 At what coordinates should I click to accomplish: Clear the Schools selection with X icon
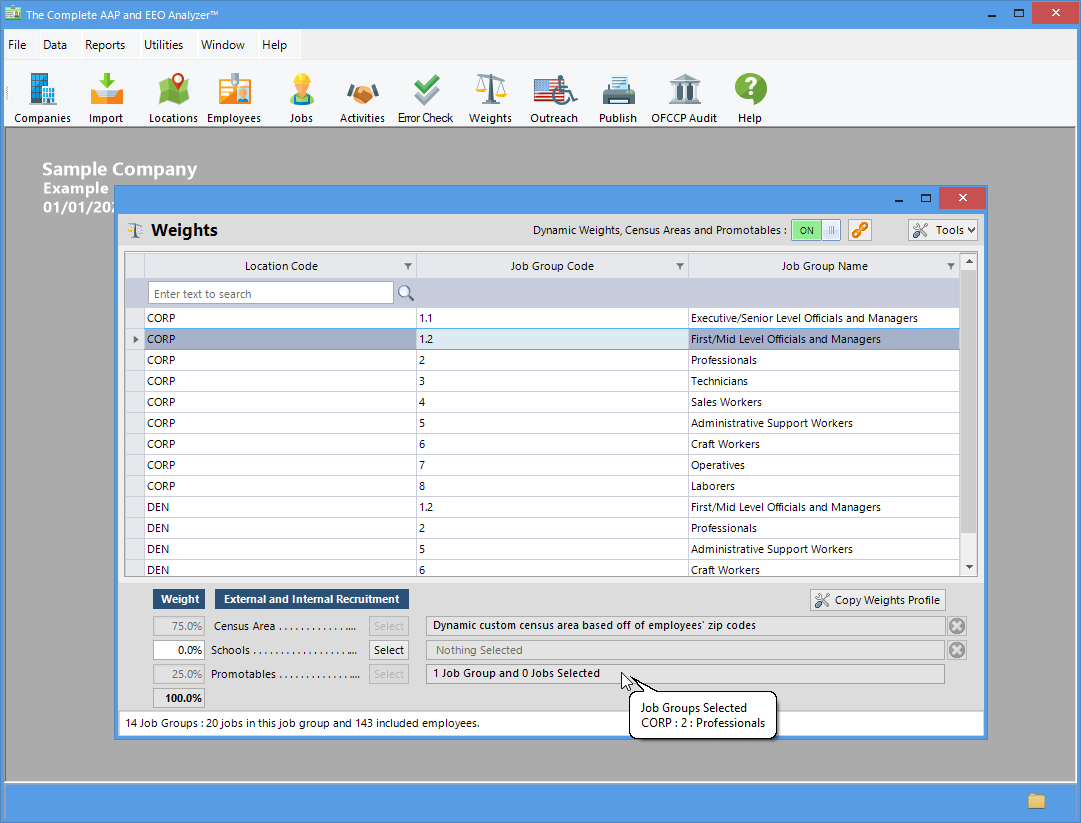click(957, 650)
